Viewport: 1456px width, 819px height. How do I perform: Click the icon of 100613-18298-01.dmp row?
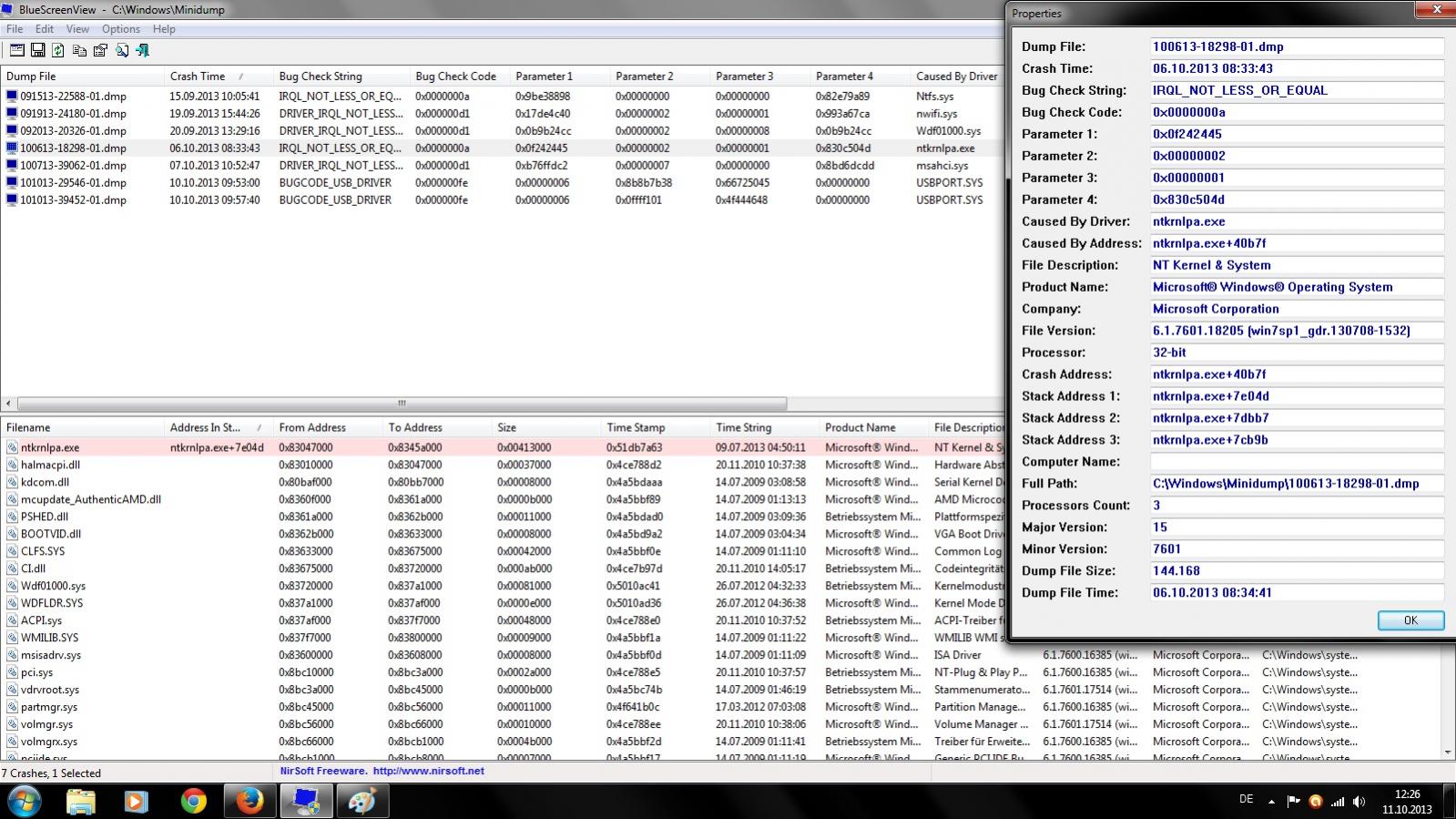pyautogui.click(x=12, y=148)
